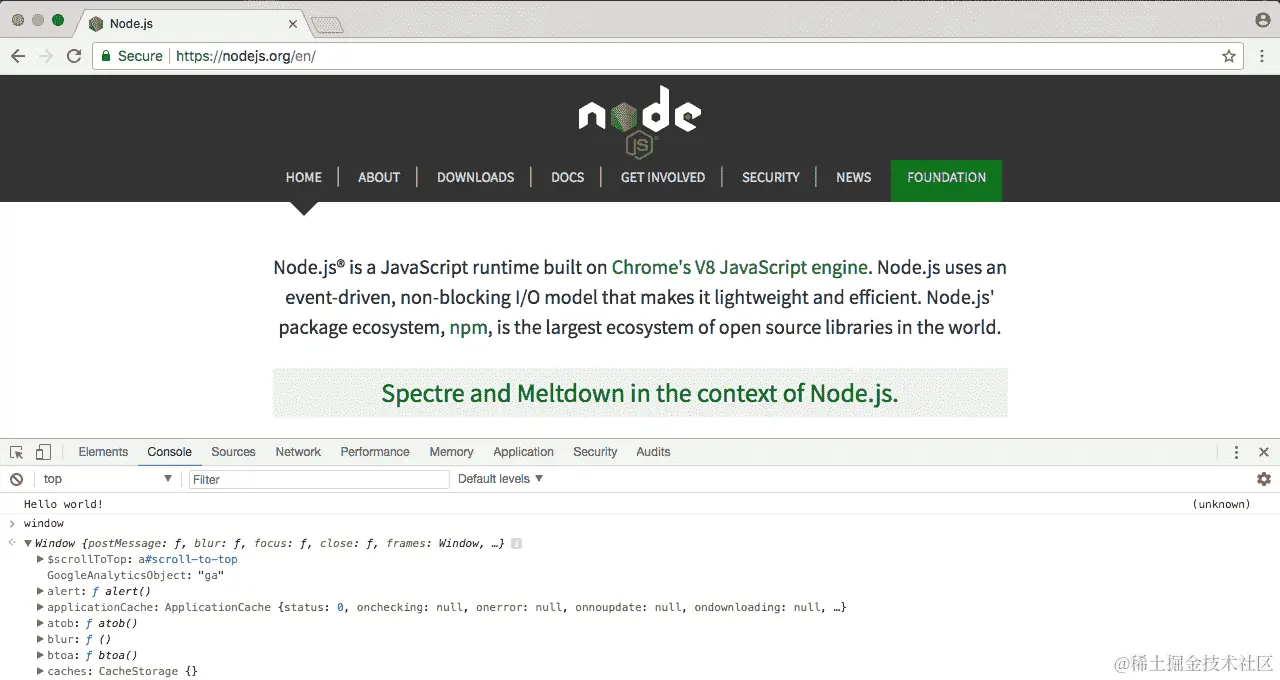Open the Default levels dropdown

(501, 479)
